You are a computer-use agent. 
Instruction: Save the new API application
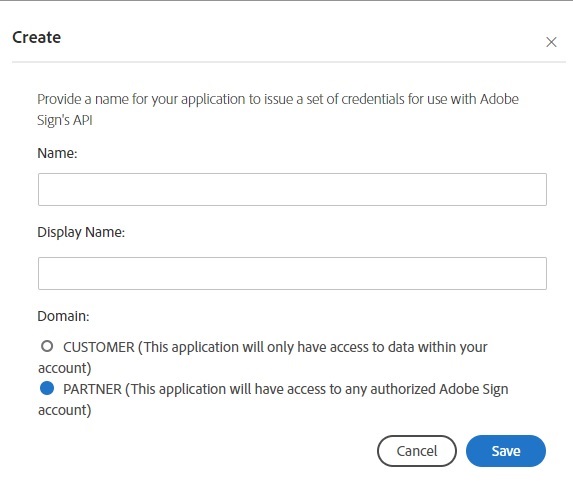pos(506,451)
